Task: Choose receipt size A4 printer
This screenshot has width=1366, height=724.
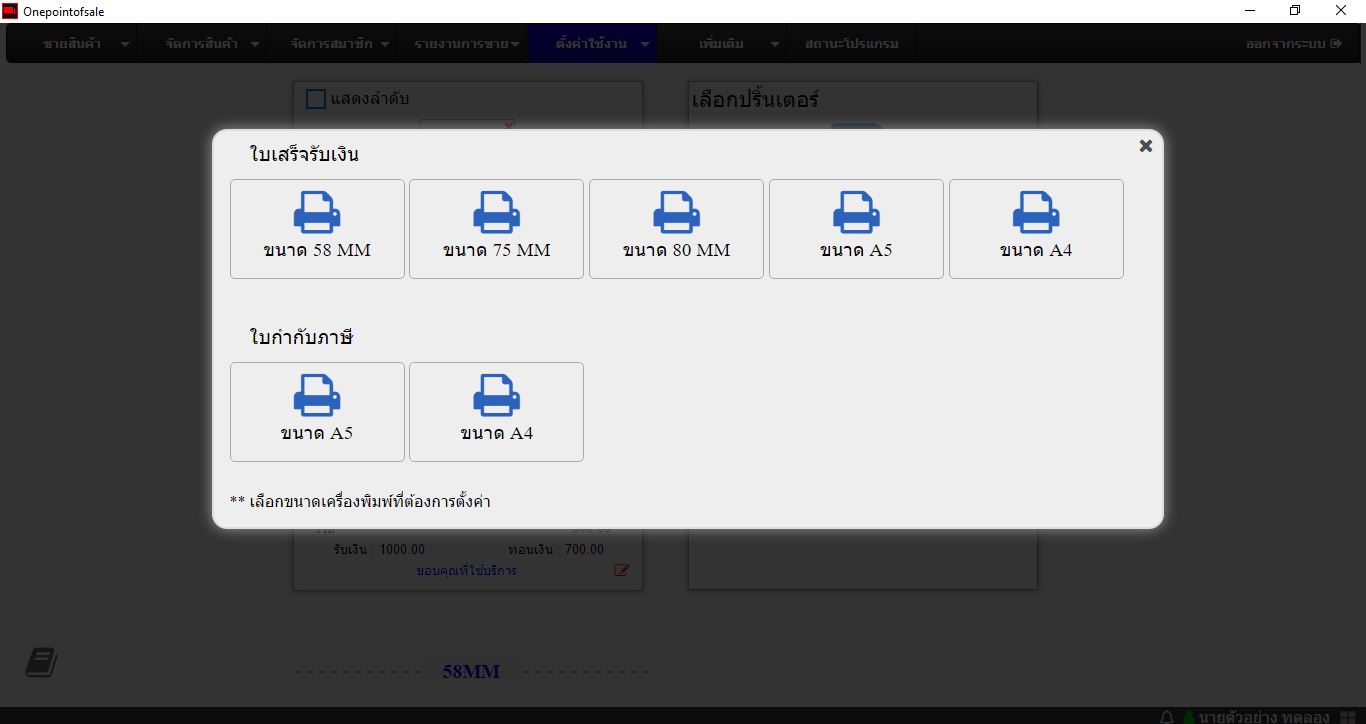Action: point(1036,229)
